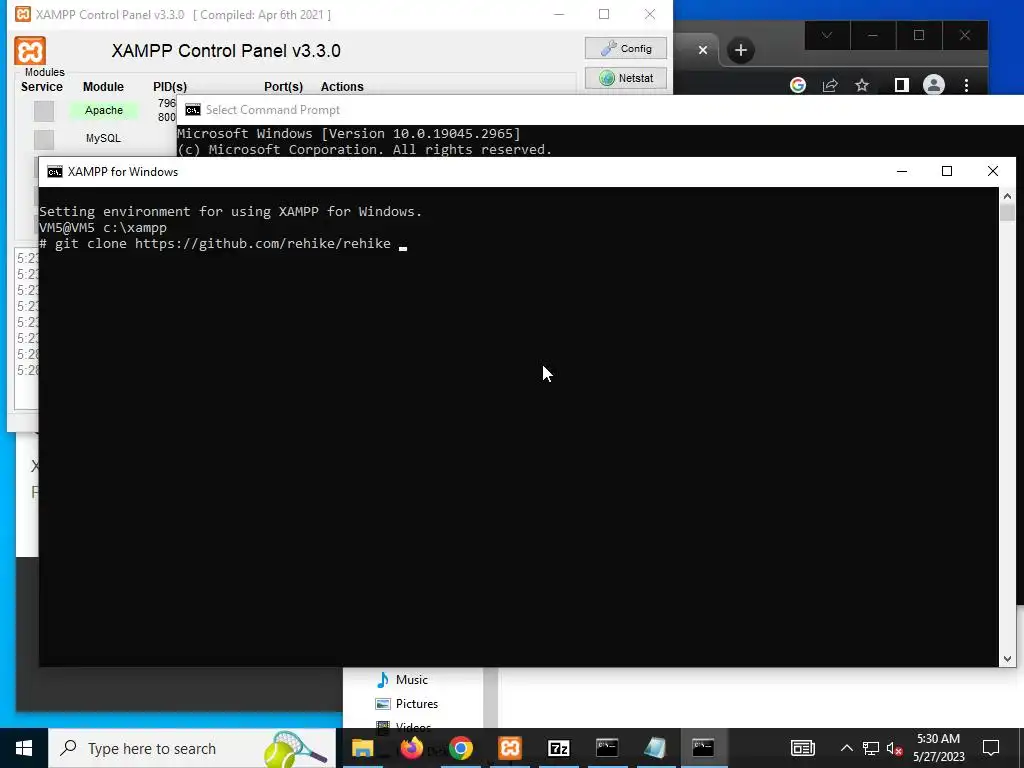Open 7-Zip from taskbar
The height and width of the screenshot is (768, 1024).
pyautogui.click(x=559, y=748)
